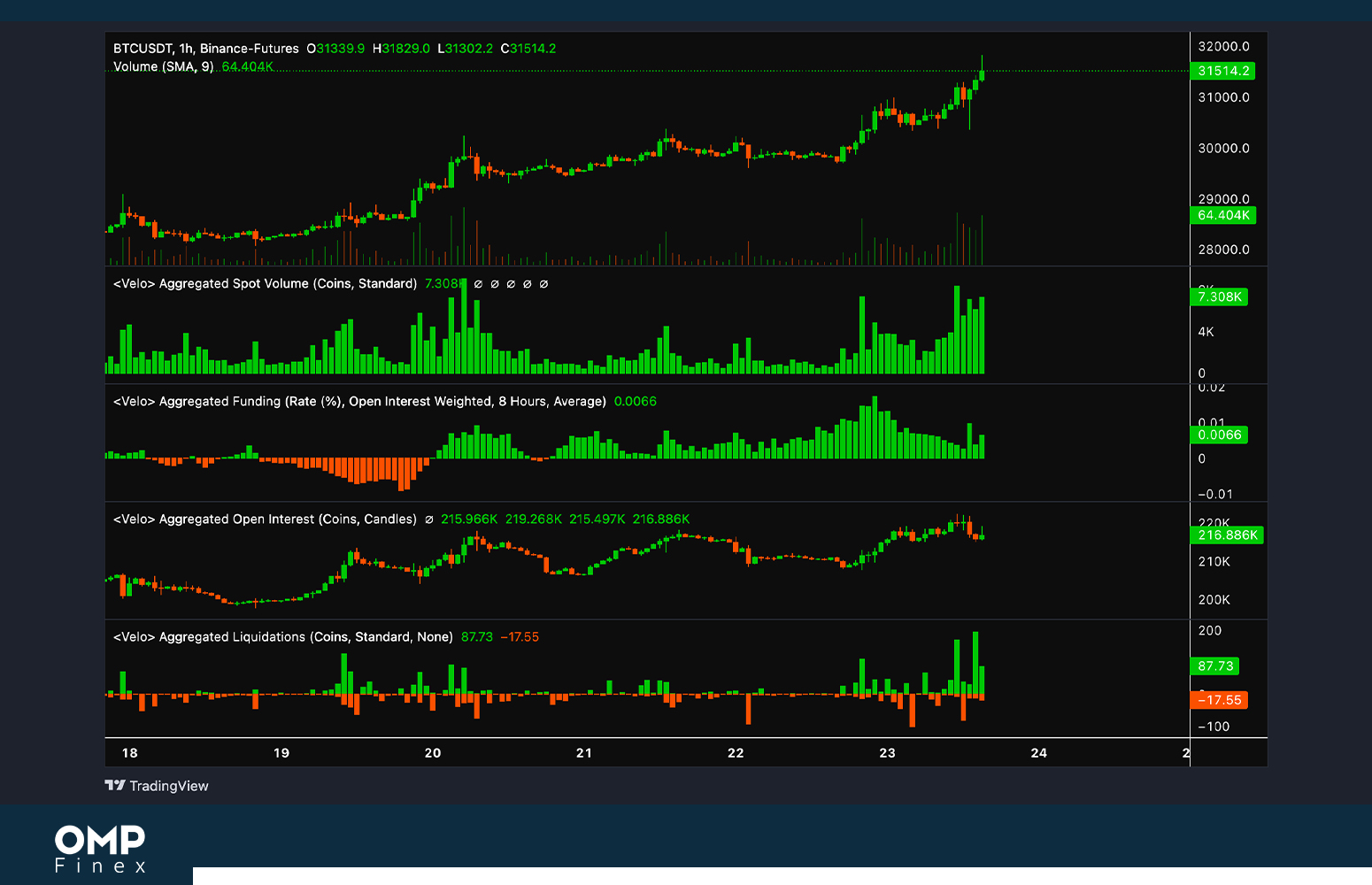The width and height of the screenshot is (1372, 885).
Task: Click the 32000.0 price axis label
Action: [1223, 46]
